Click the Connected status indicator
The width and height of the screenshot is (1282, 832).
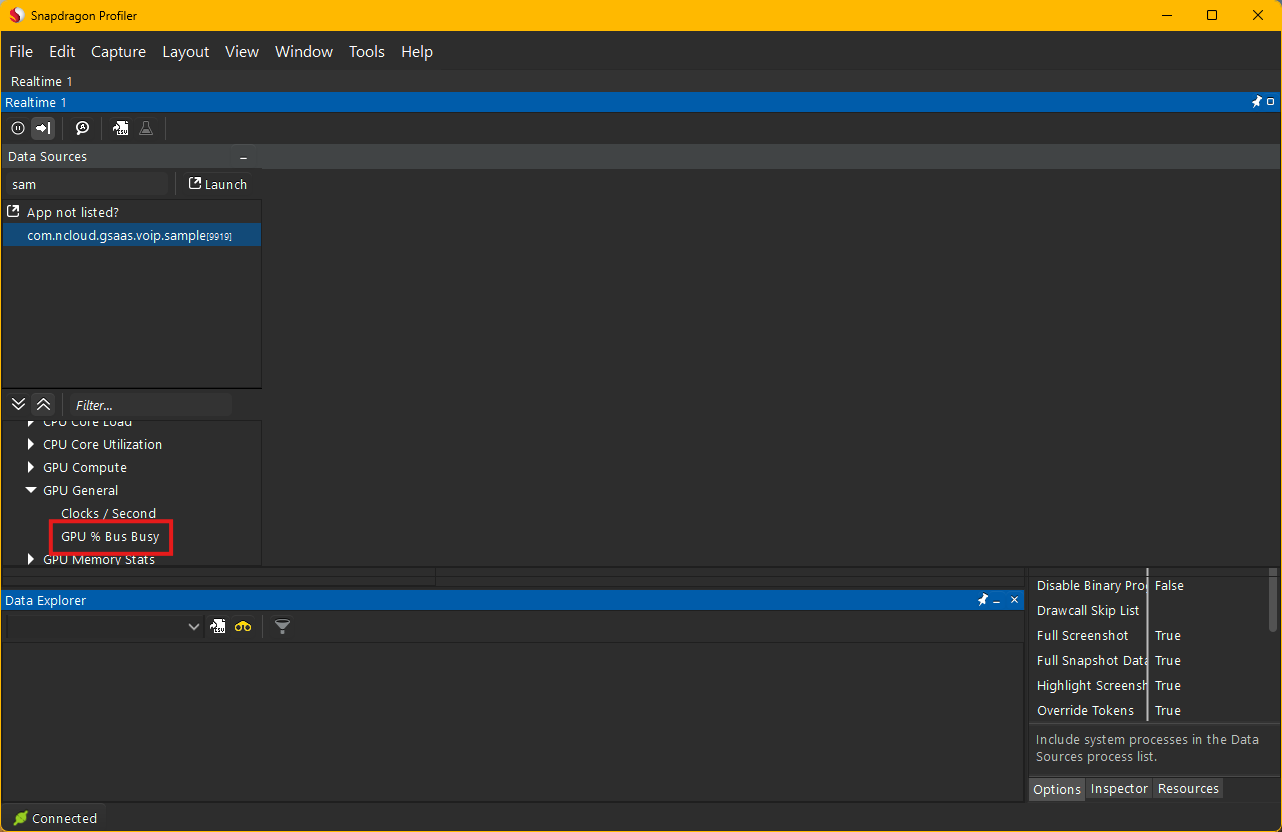tap(55, 818)
